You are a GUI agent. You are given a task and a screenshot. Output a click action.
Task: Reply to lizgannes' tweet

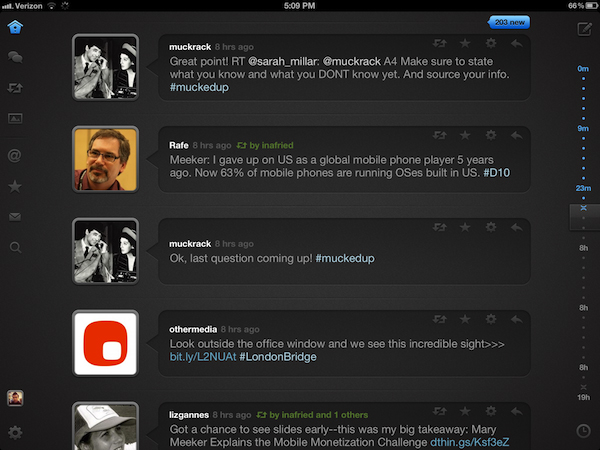[x=517, y=411]
